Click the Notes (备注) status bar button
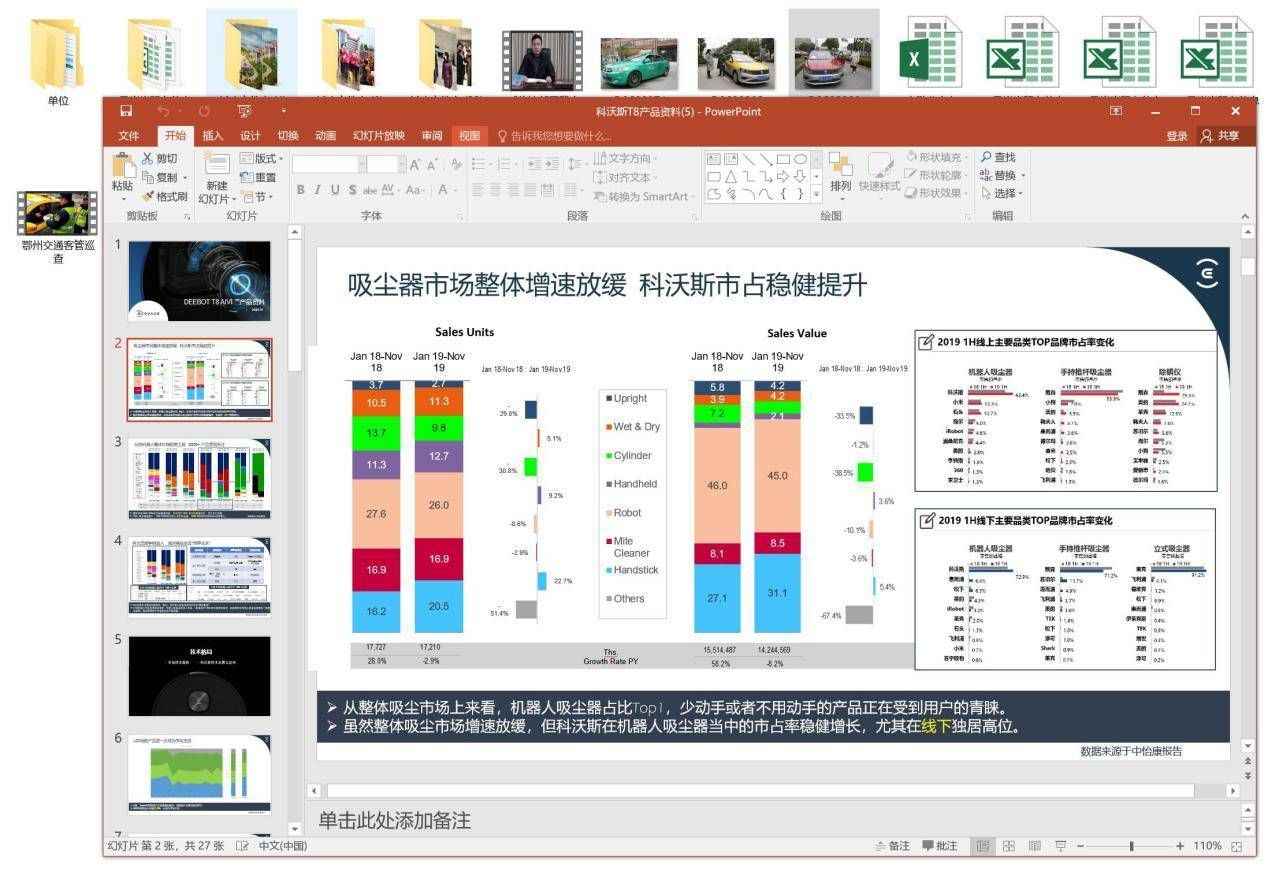 (893, 846)
